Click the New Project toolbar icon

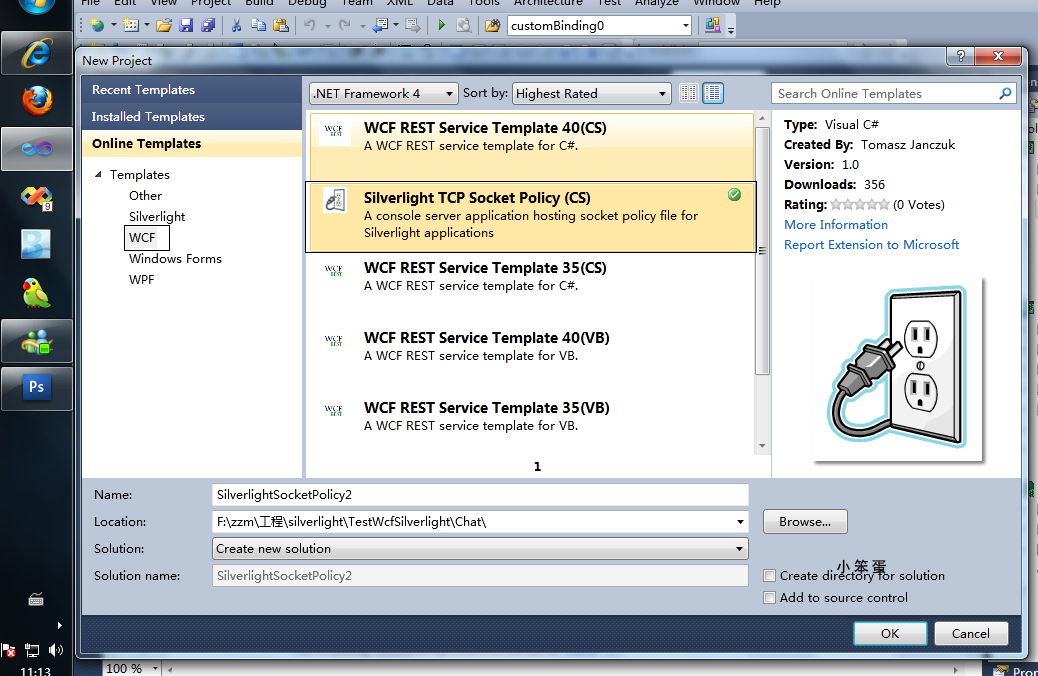coord(97,25)
